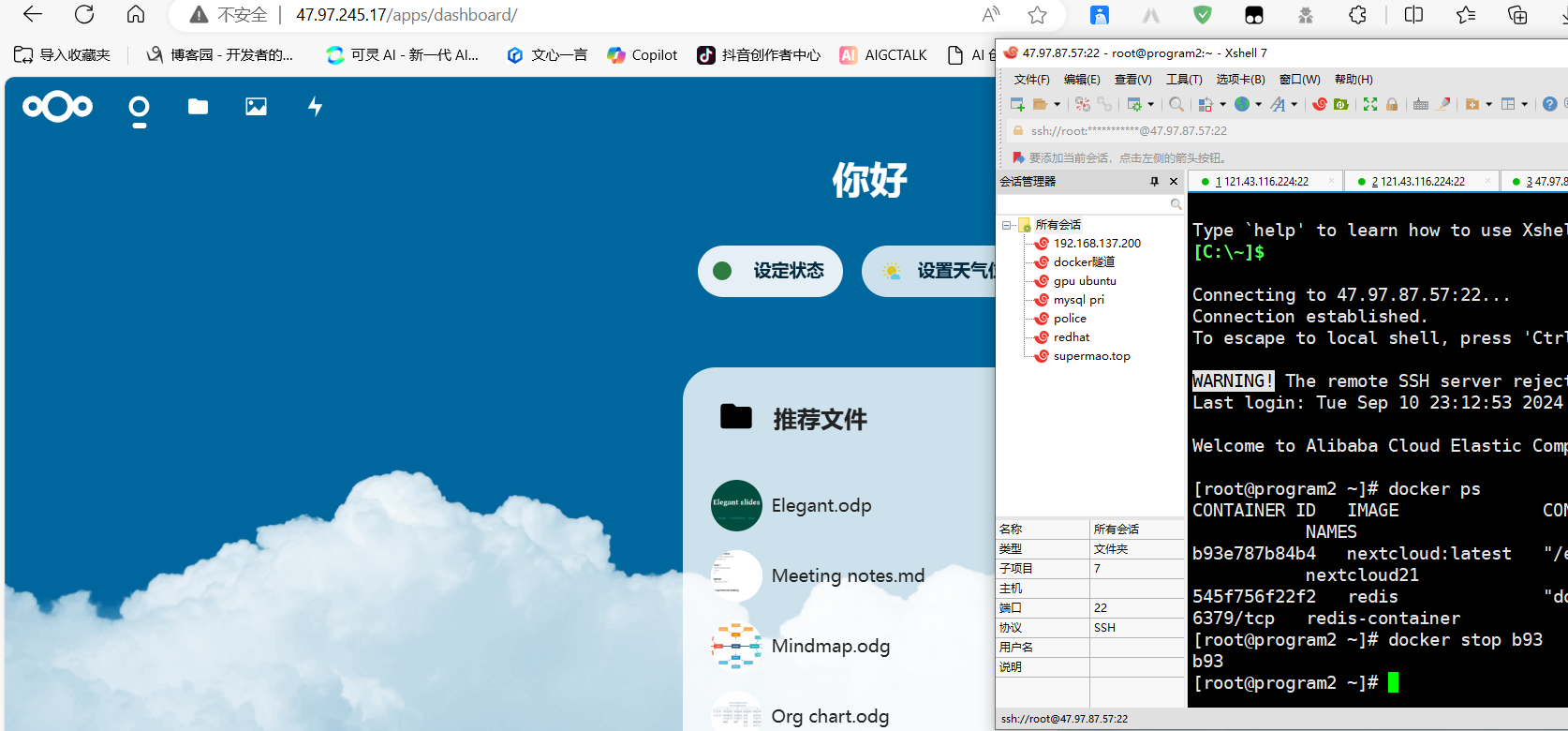Toggle full screen mode in Xshell toolbar
The image size is (1568, 731).
pyautogui.click(x=1370, y=104)
